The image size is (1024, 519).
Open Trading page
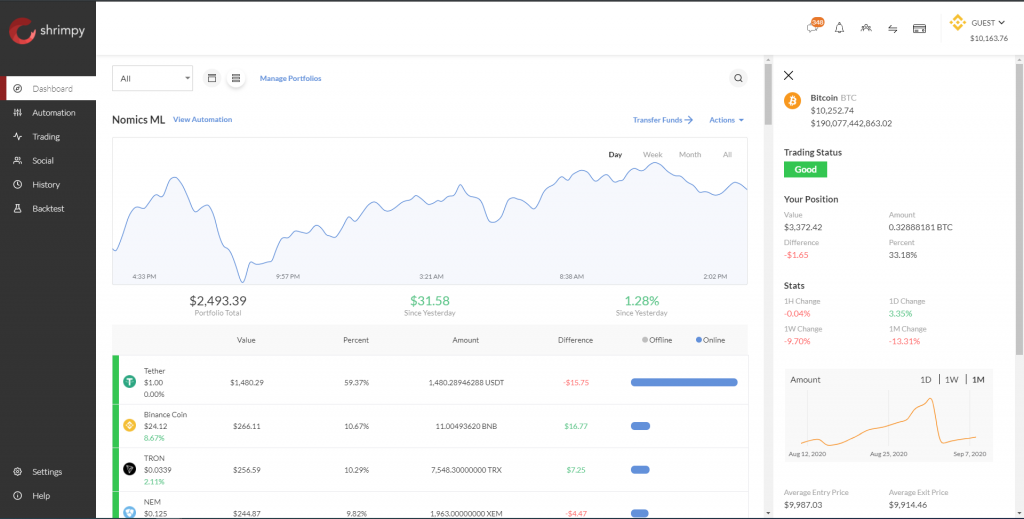pyautogui.click(x=48, y=136)
